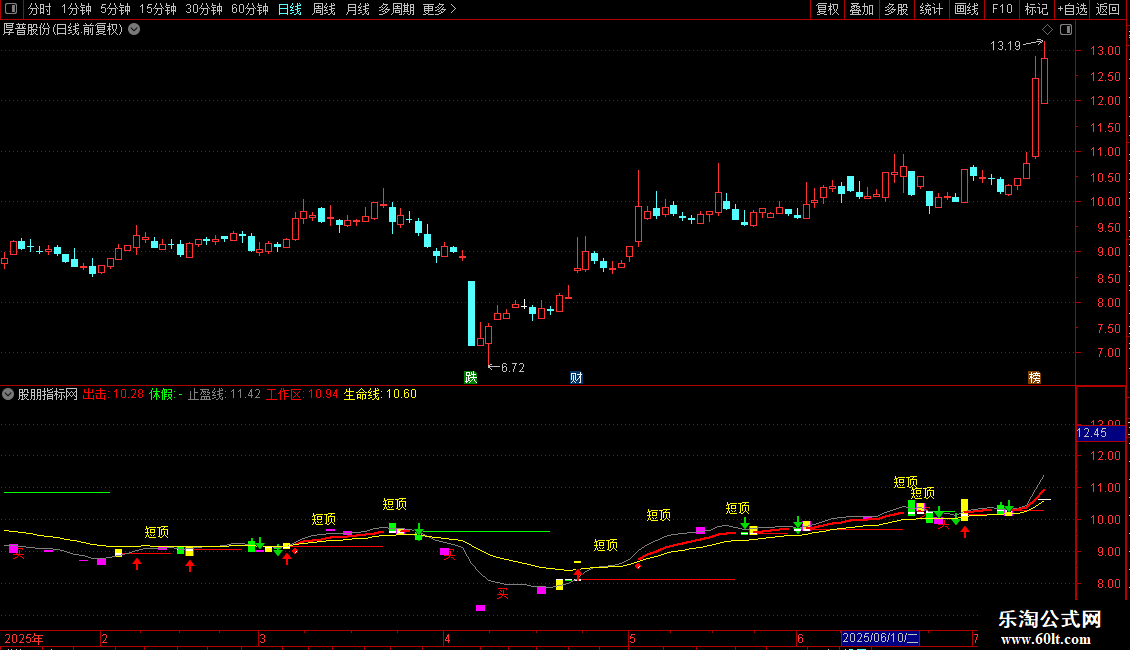Click the 休假 indicator label
Viewport: 1130px width, 650px height.
(x=161, y=394)
